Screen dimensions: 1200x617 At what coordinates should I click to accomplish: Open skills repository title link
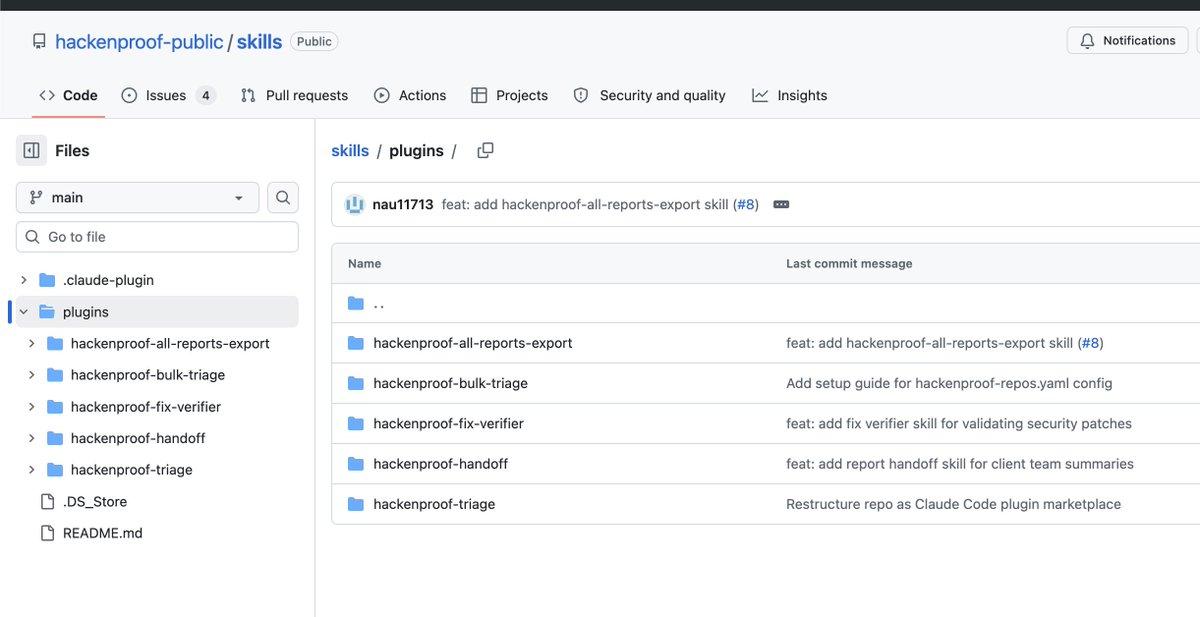click(260, 42)
